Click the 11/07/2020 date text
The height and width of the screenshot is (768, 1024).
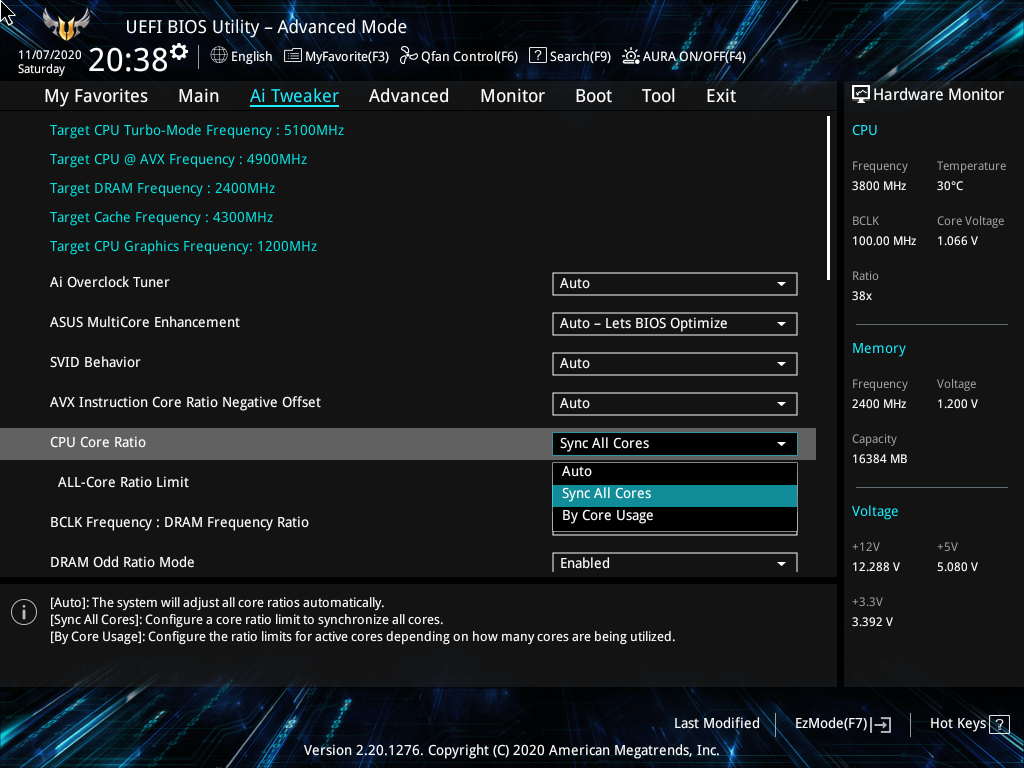click(50, 55)
